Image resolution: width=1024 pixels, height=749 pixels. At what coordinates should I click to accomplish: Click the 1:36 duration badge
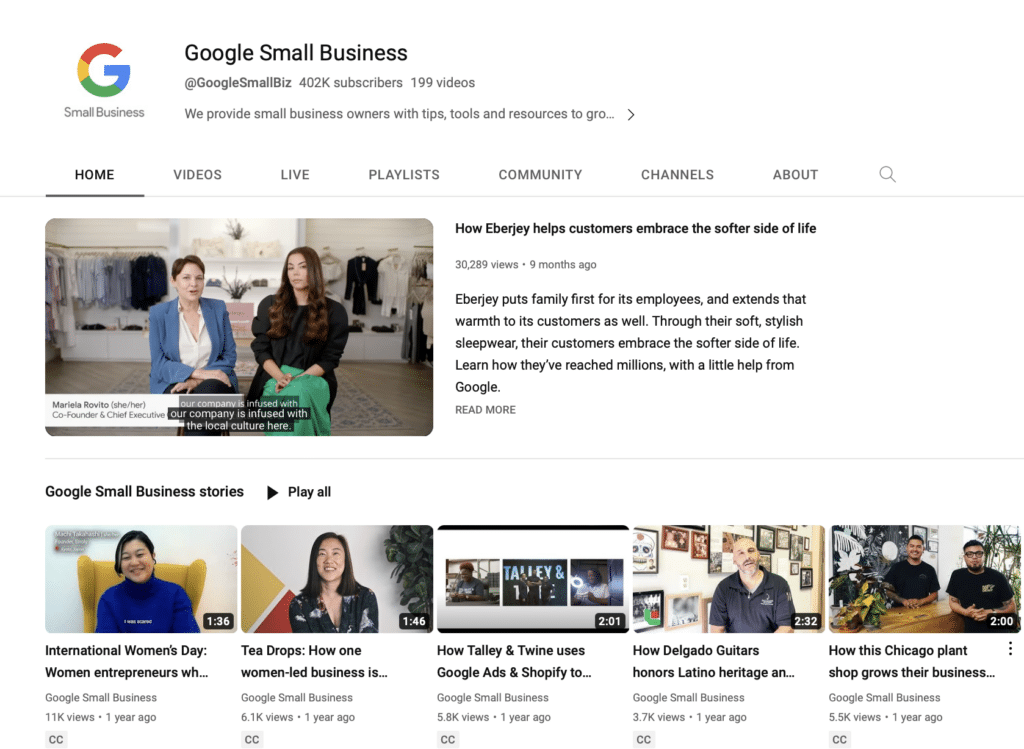[218, 621]
